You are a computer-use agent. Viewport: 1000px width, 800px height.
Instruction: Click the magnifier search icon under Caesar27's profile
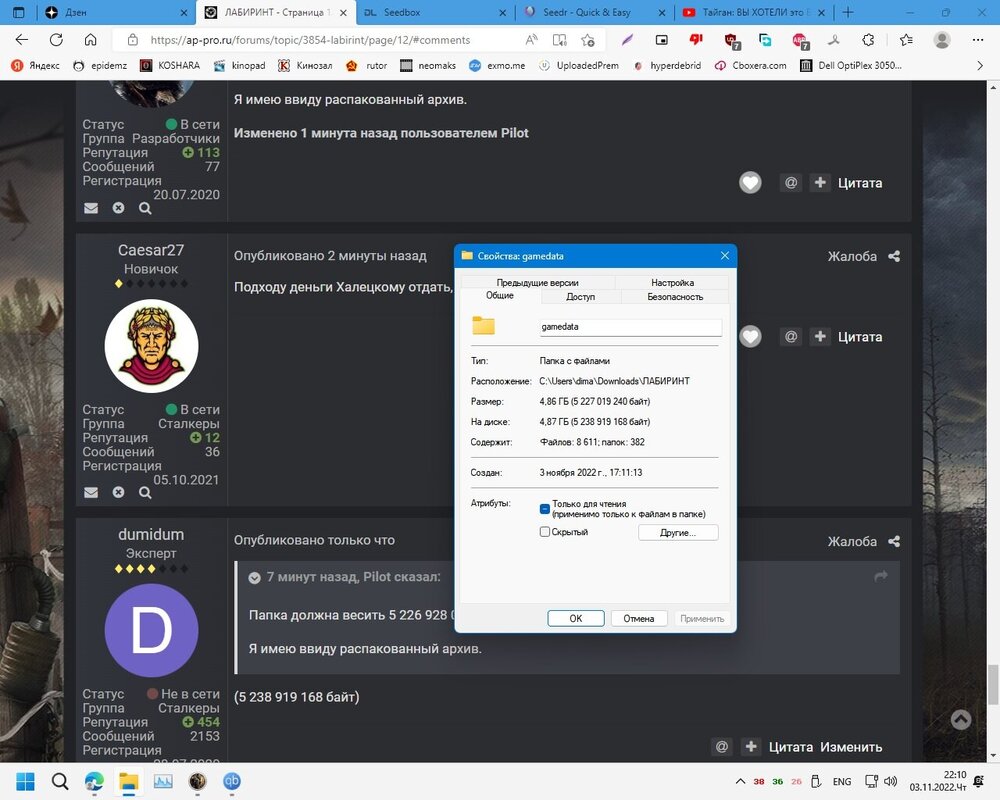145,492
